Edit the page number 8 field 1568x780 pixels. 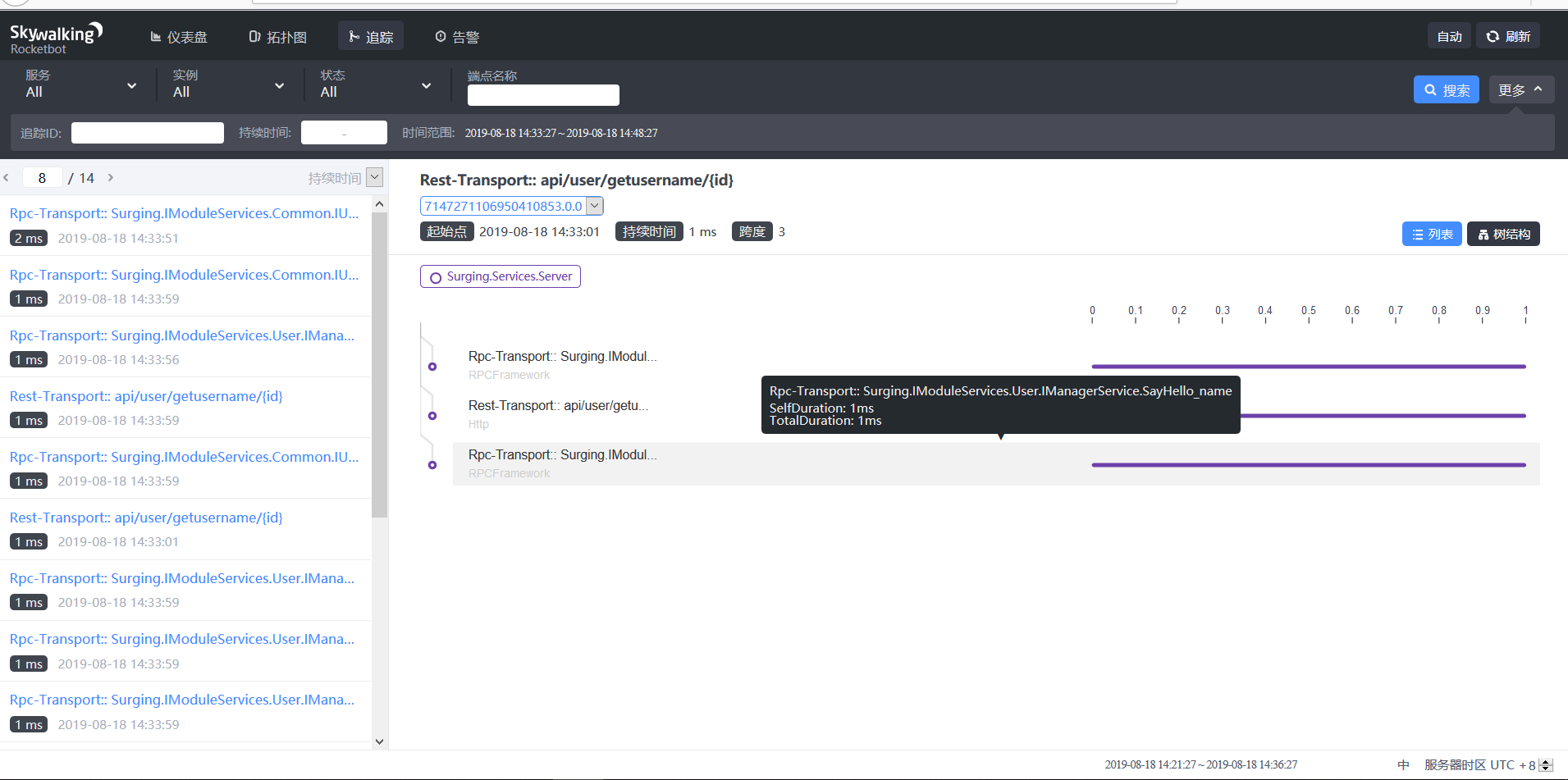(42, 177)
